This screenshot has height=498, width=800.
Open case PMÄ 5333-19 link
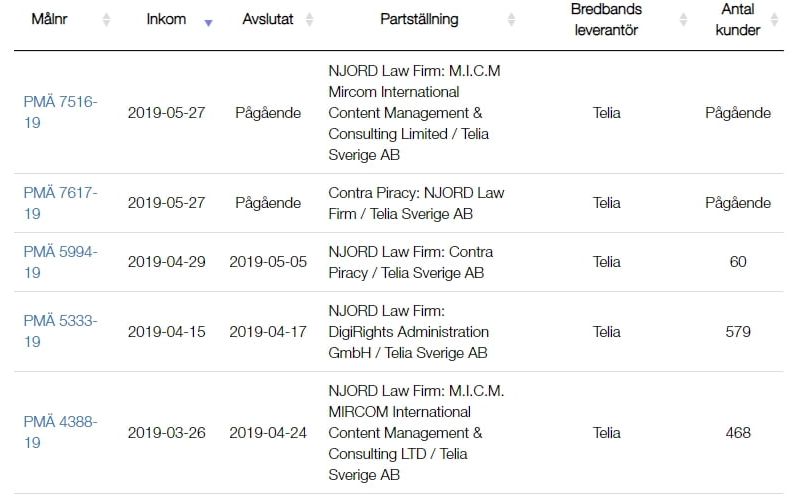[60, 331]
